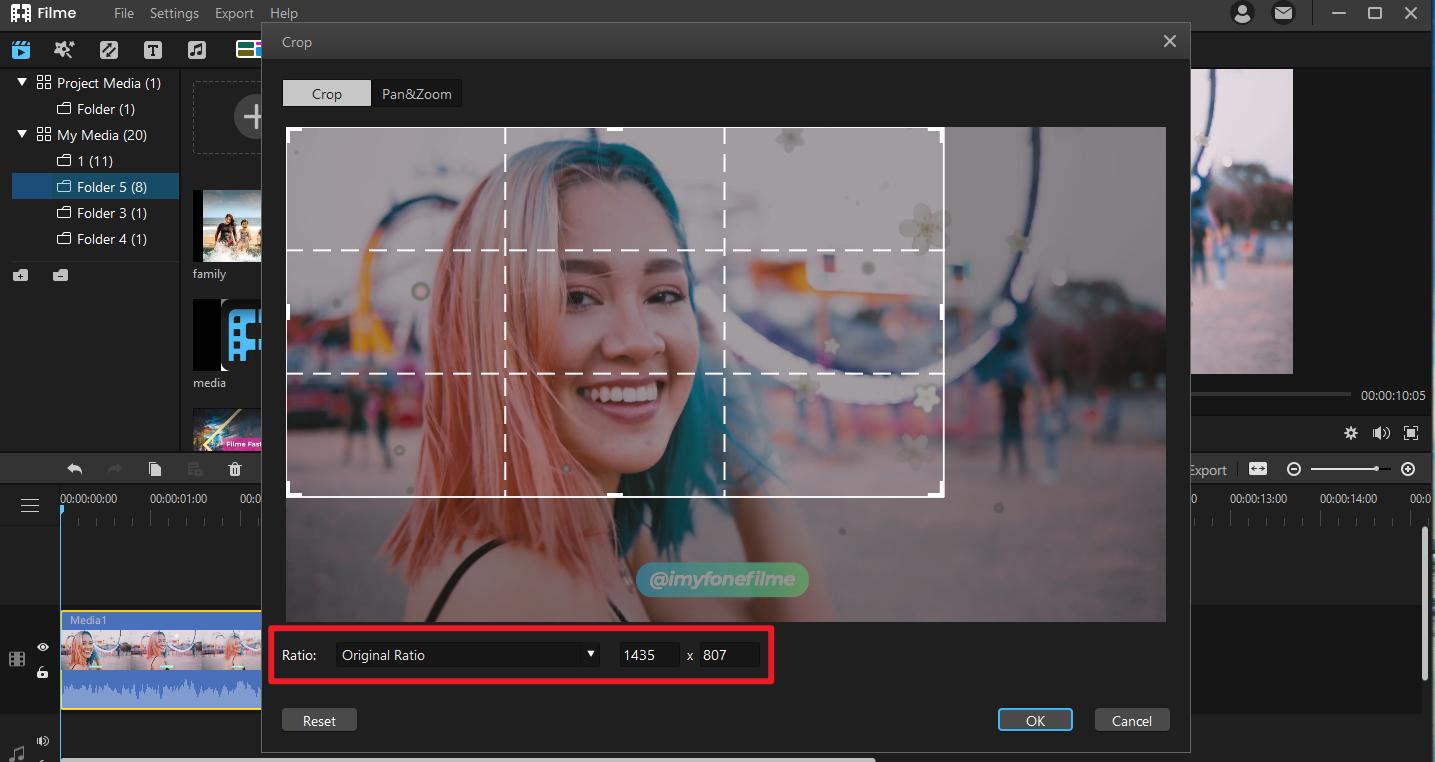Click the Reset button
The image size is (1435, 762).
click(319, 720)
